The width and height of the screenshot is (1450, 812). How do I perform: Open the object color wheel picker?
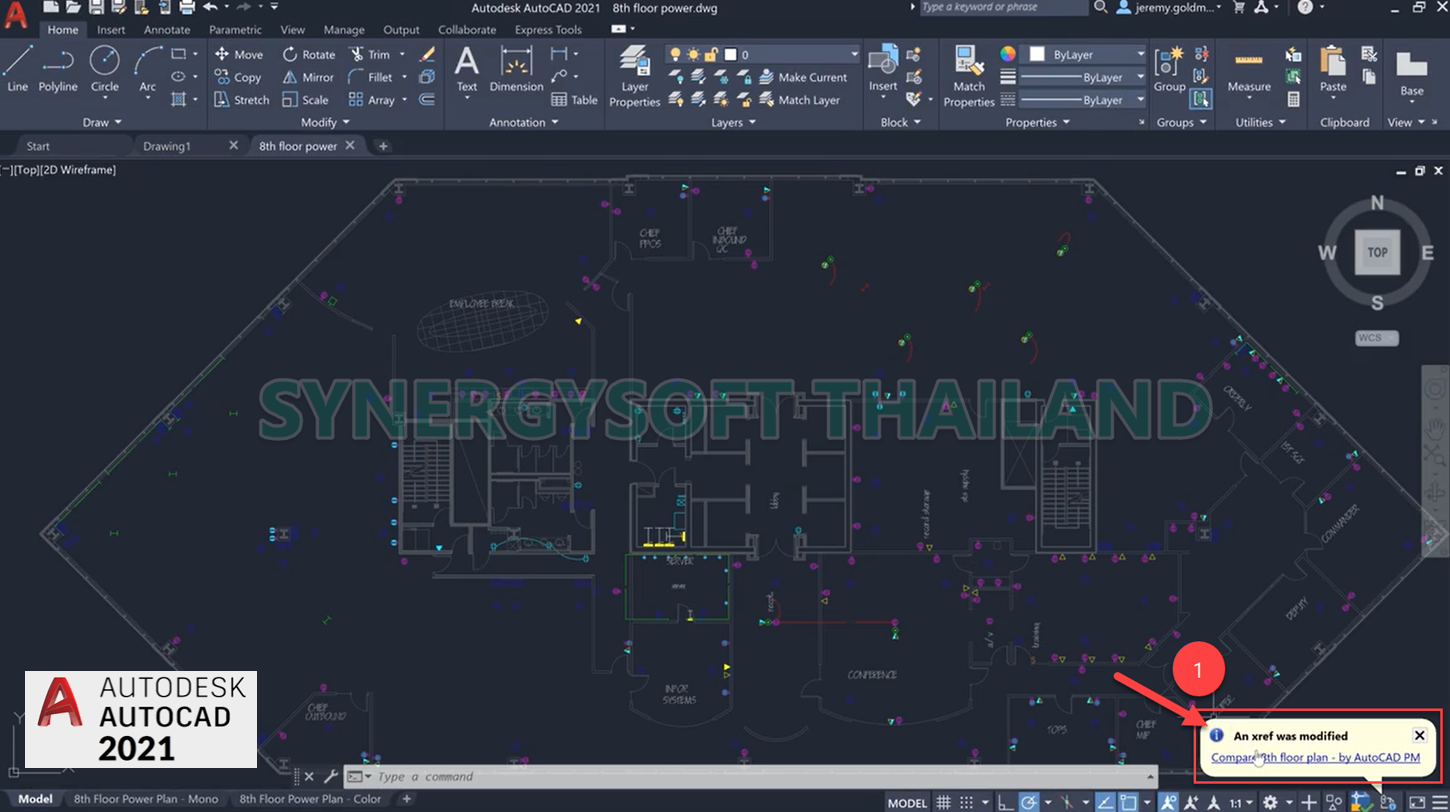(x=1006, y=55)
